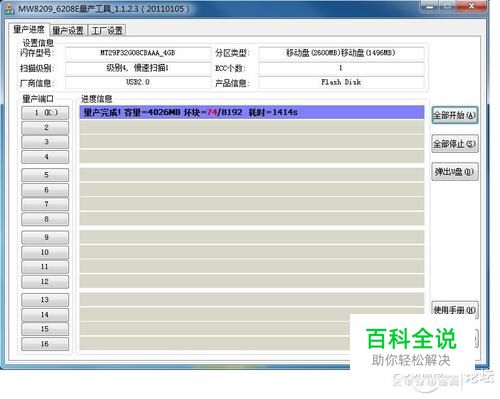Click the 厂商信息 field showing USB2.0
Image resolution: width=500 pixels, height=399 pixels.
point(138,82)
